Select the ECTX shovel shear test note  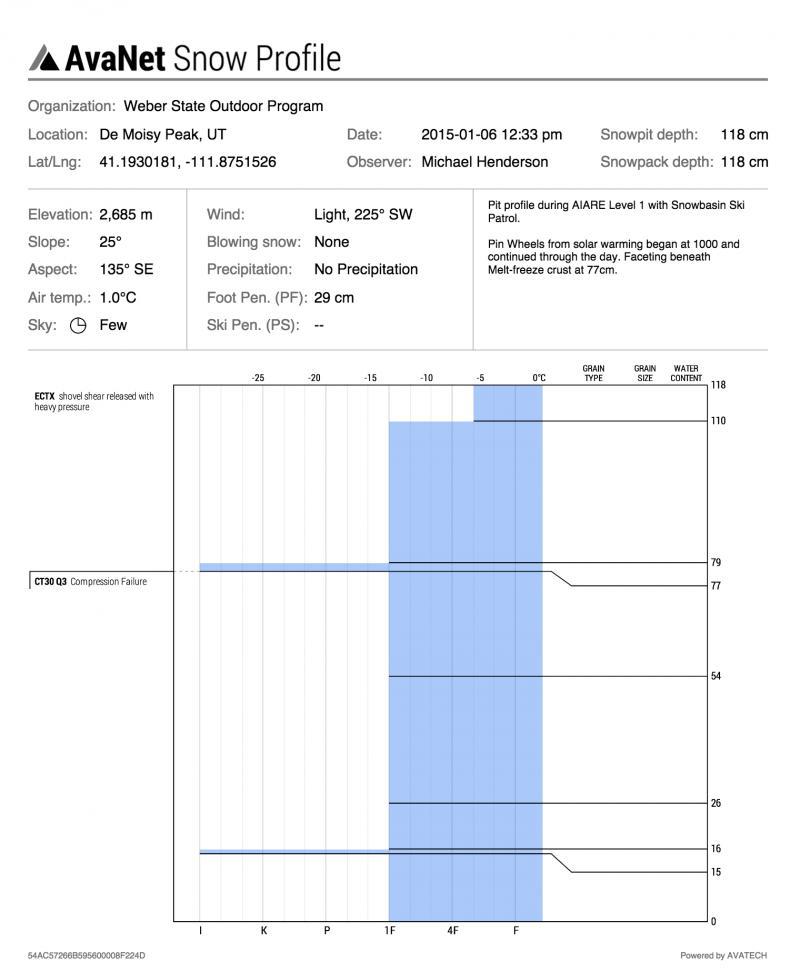[x=94, y=401]
